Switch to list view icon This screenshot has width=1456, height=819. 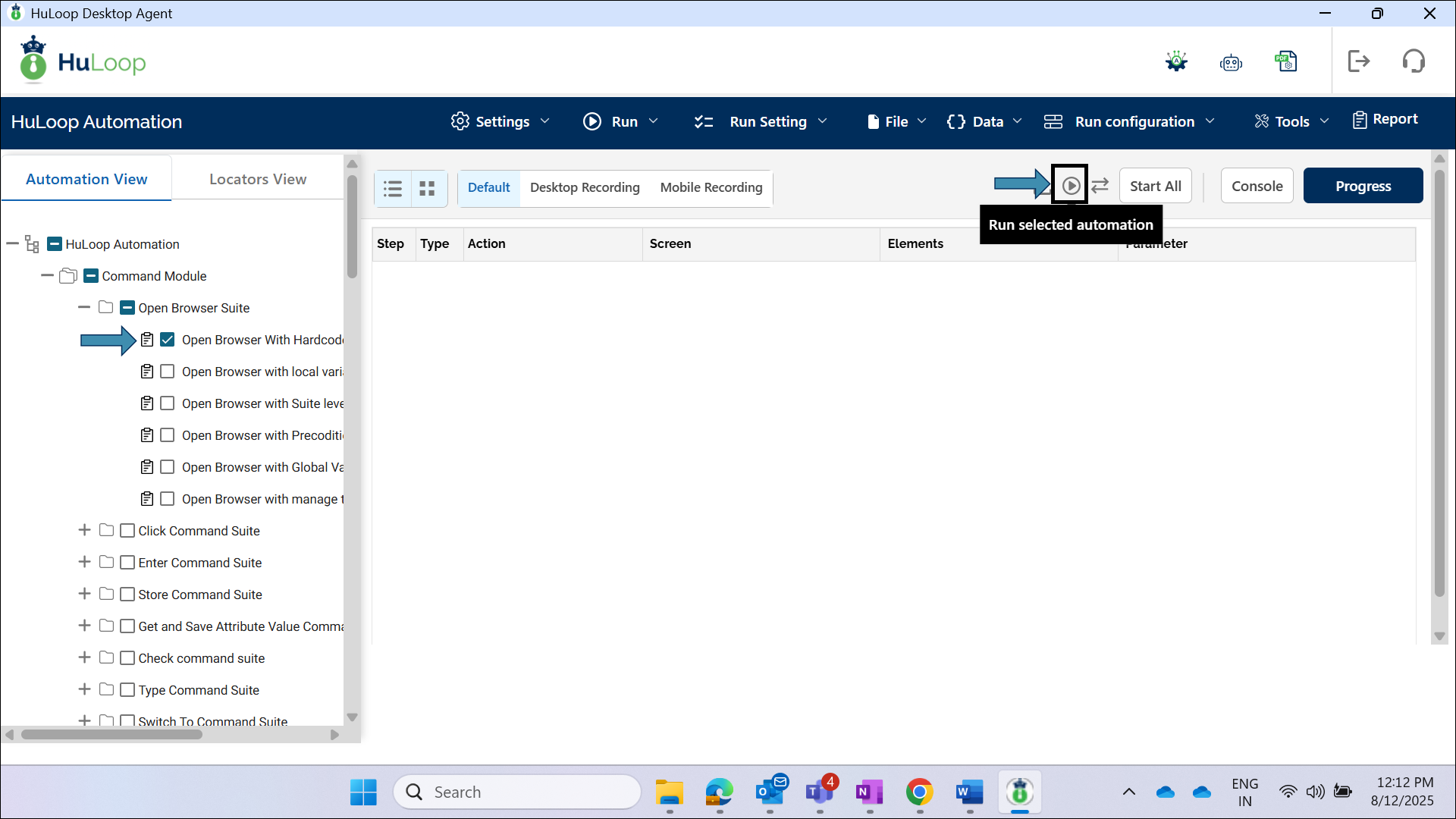tap(393, 188)
